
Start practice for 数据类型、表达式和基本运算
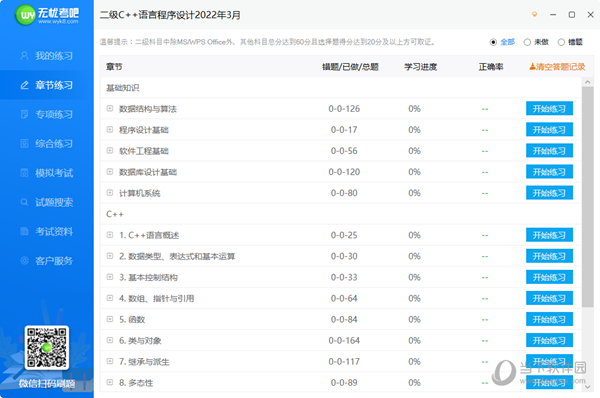[x=549, y=256]
